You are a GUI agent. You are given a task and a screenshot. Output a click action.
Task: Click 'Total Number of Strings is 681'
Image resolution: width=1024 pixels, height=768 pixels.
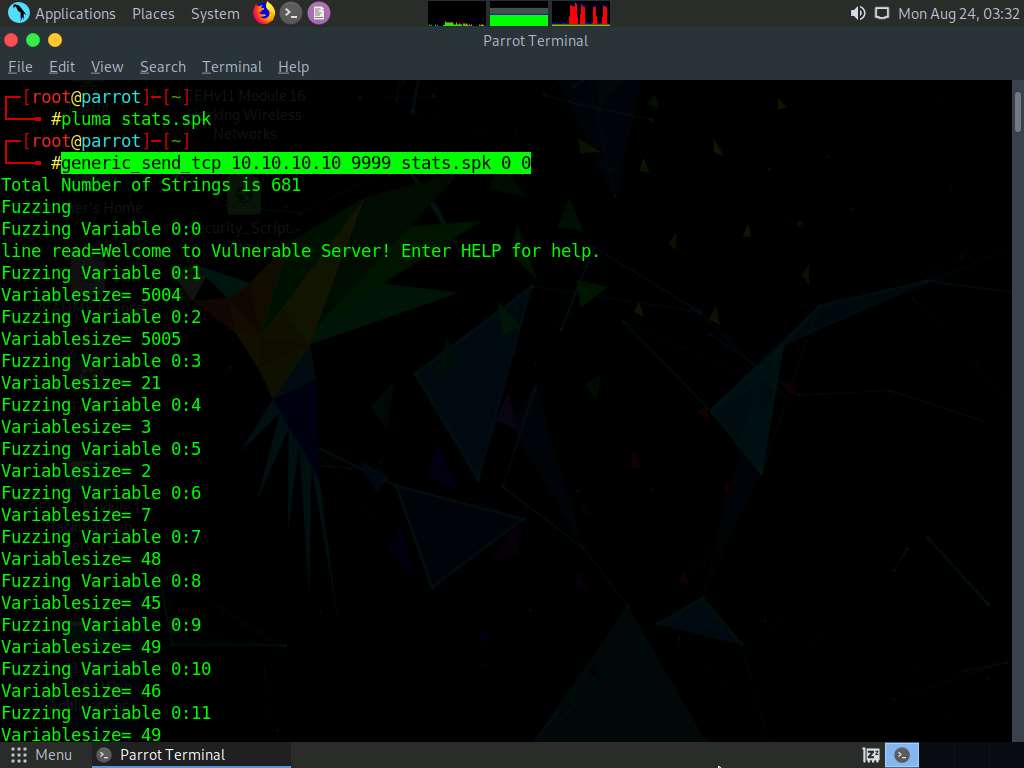(151, 185)
